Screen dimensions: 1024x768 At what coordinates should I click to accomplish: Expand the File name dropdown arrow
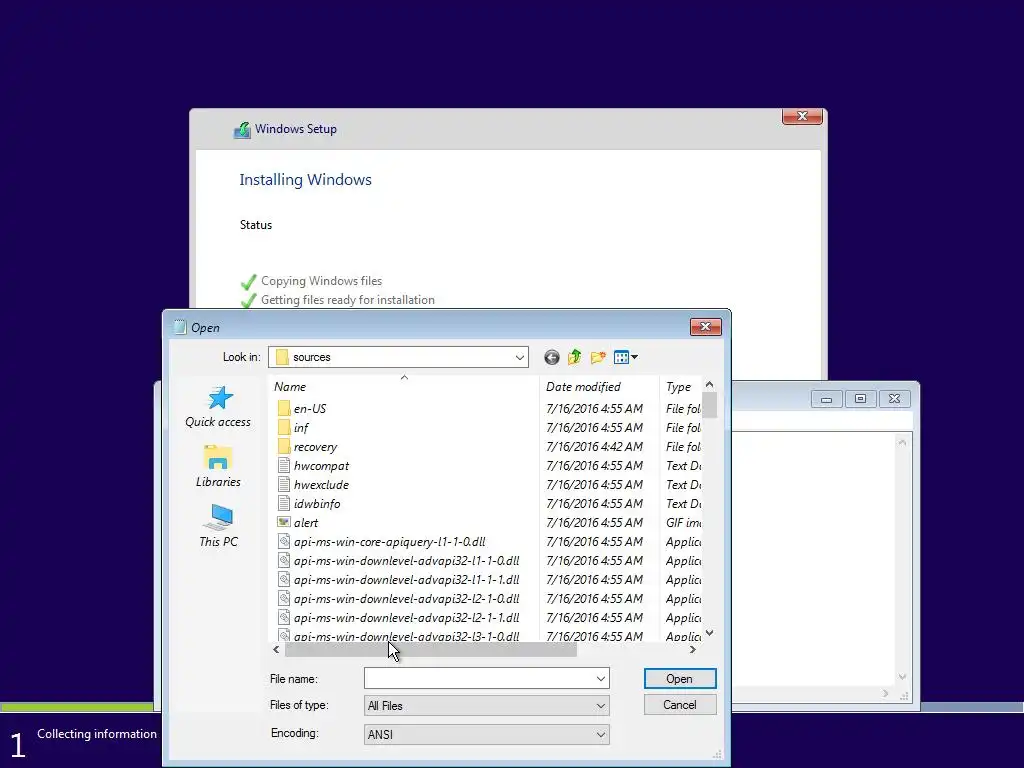pyautogui.click(x=601, y=679)
